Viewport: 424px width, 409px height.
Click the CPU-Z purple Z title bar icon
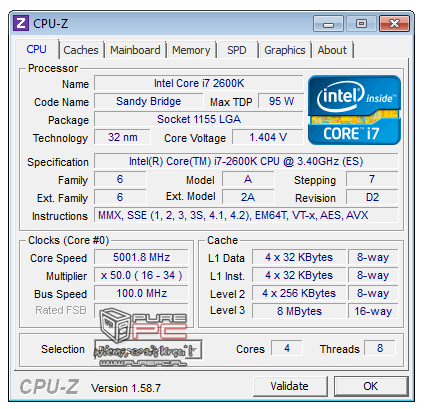pyautogui.click(x=21, y=23)
